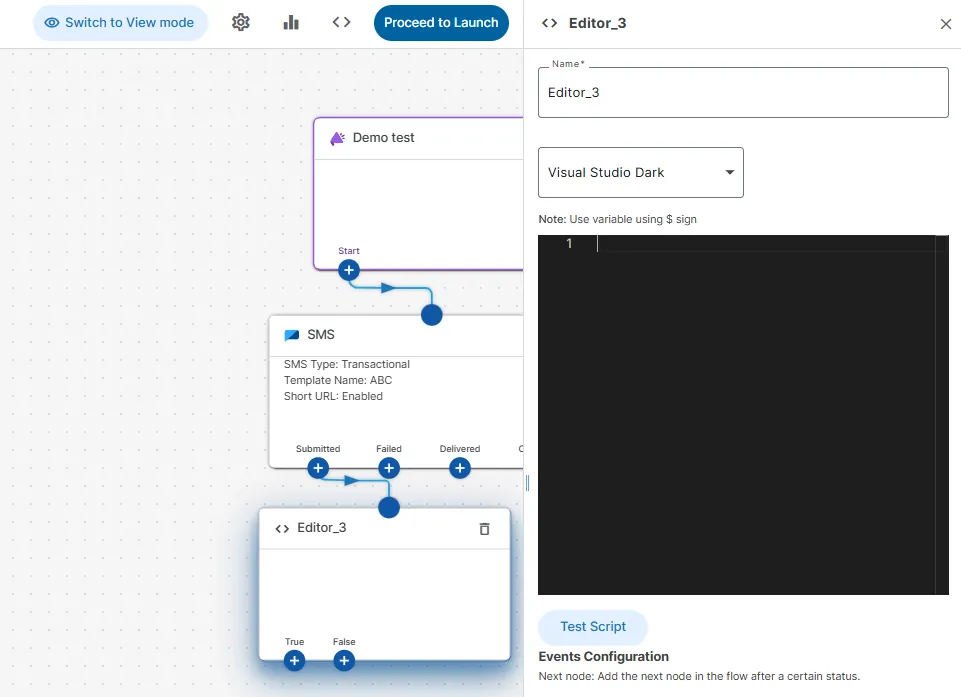Open the Visual Studio Dark theme dropdown

[x=640, y=172]
